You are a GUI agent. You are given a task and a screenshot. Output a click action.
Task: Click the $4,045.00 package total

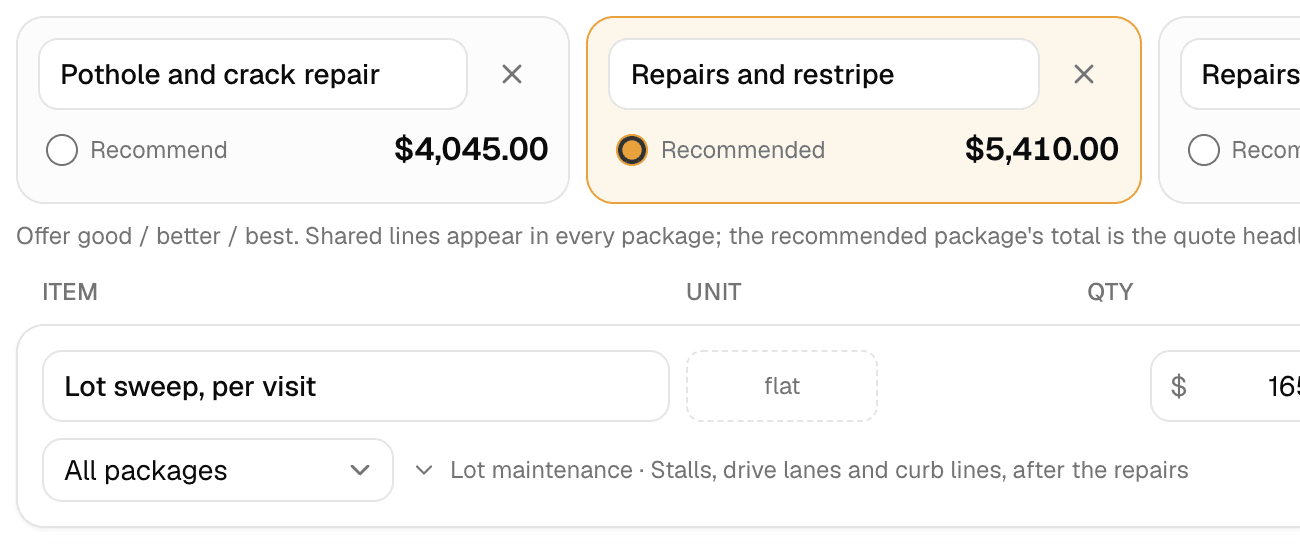tap(471, 150)
